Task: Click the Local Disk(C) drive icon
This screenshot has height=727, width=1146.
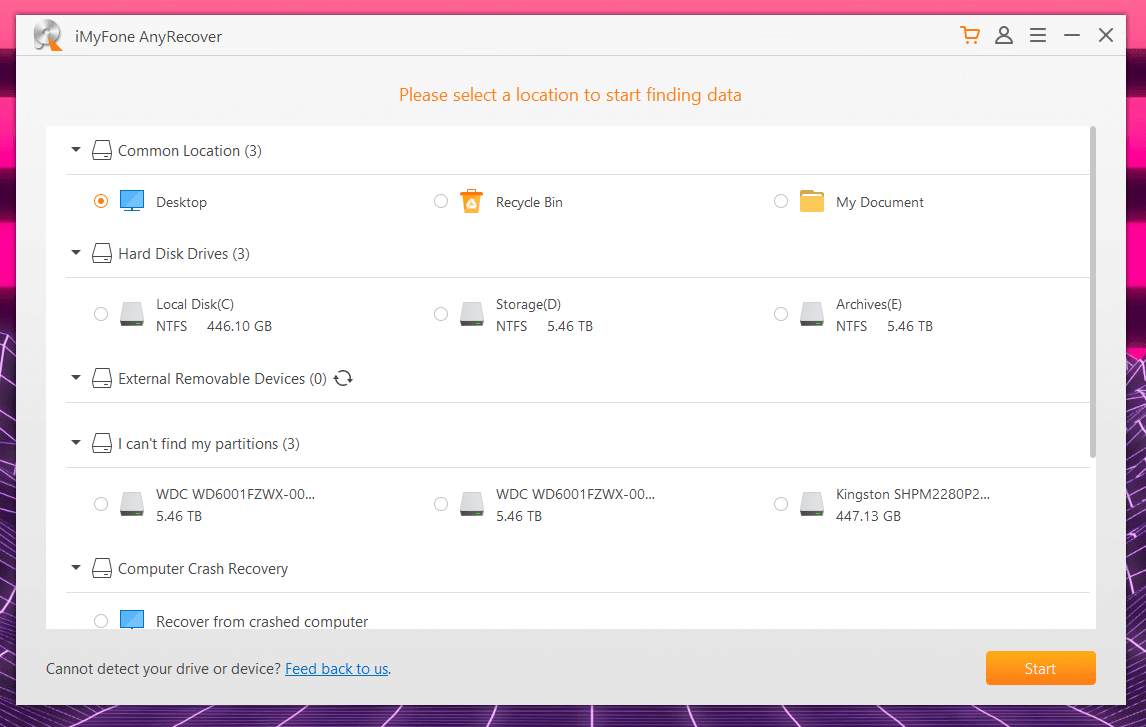Action: pyautogui.click(x=132, y=314)
